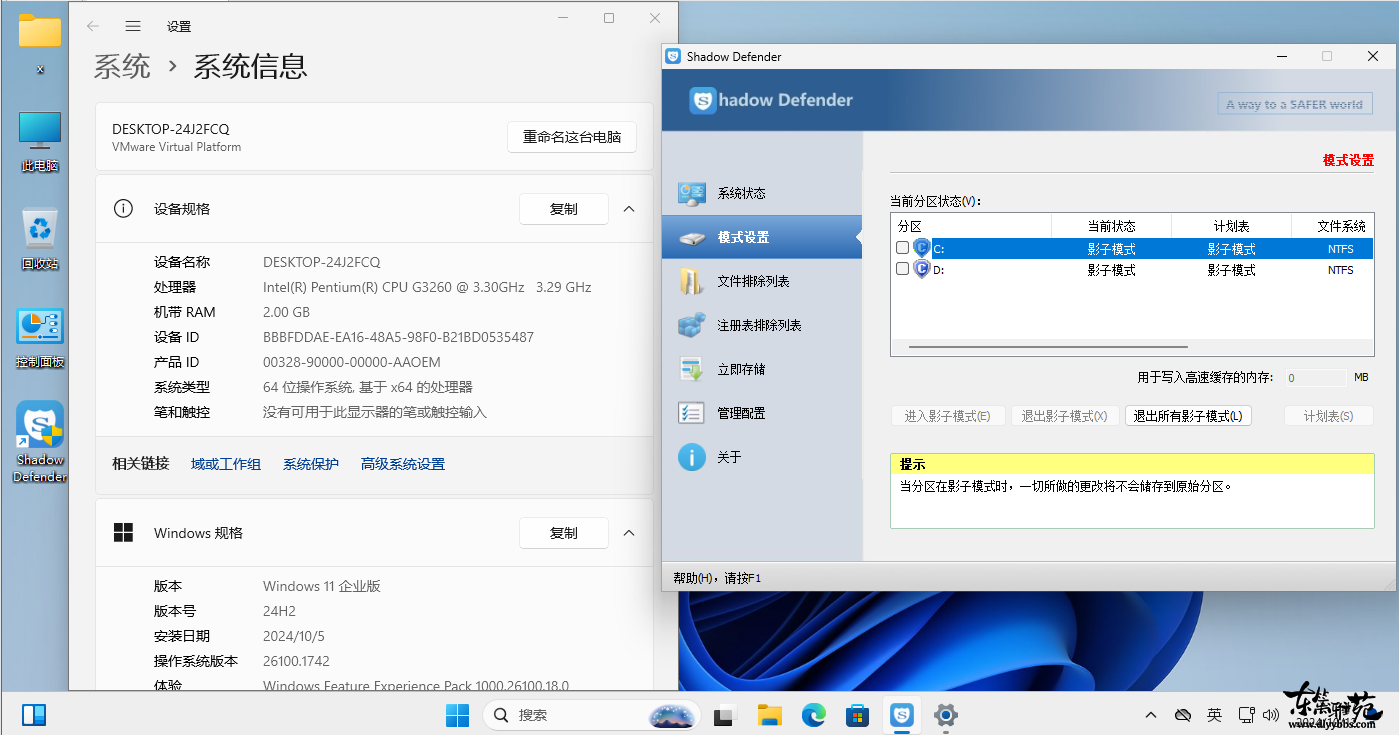Click the shield icon of D: partition

coord(921,269)
